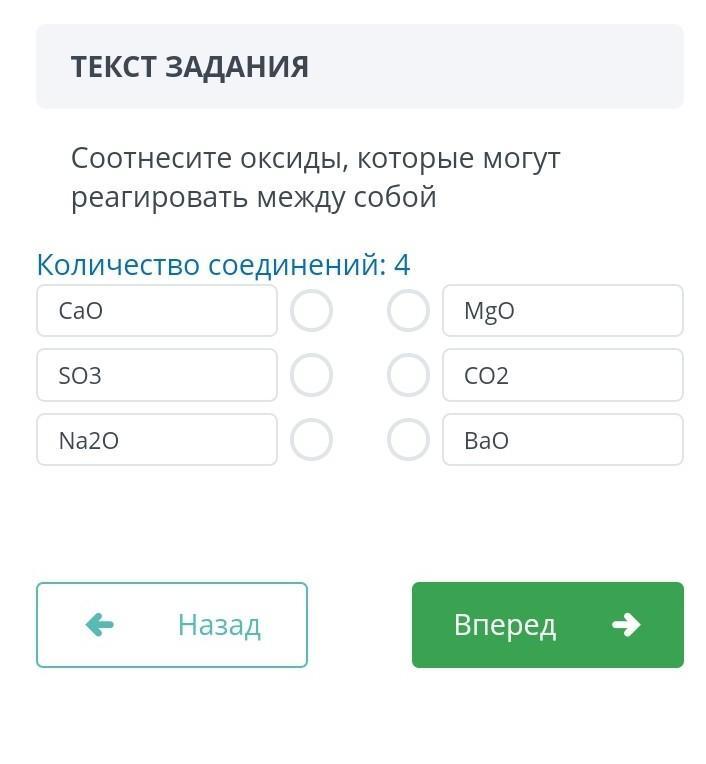The image size is (706, 764).
Task: Click the left arrow icon on Назад
Action: click(x=100, y=625)
